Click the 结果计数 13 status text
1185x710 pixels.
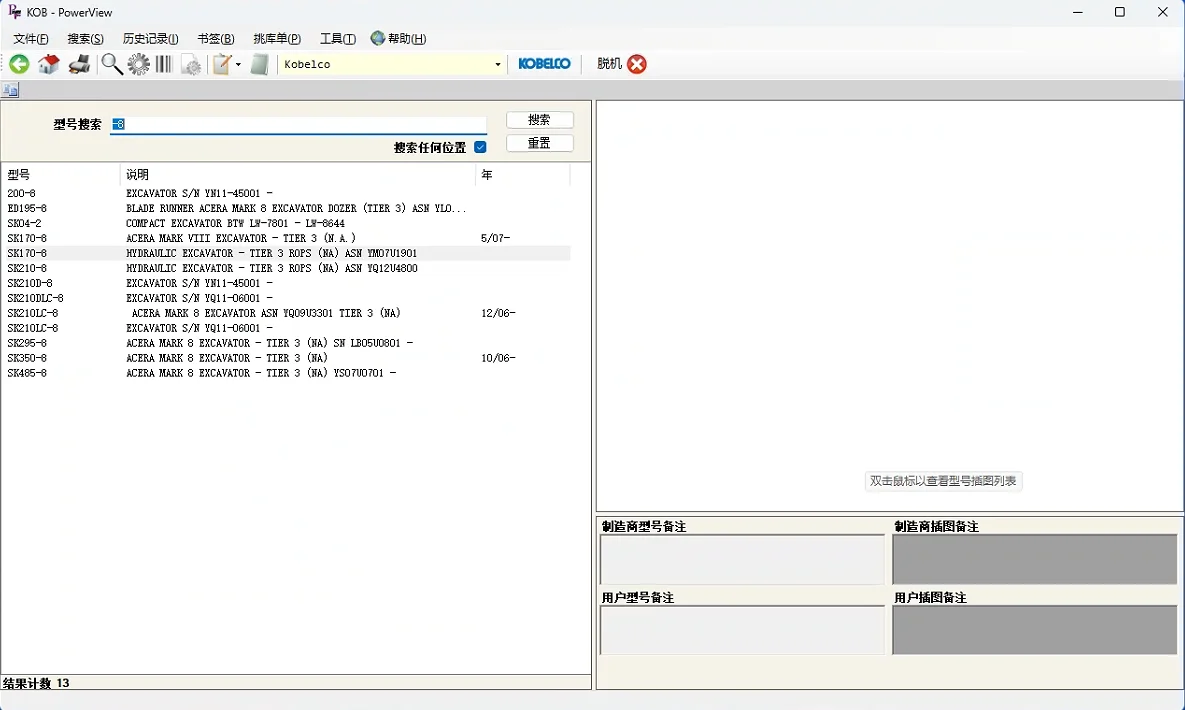click(36, 683)
